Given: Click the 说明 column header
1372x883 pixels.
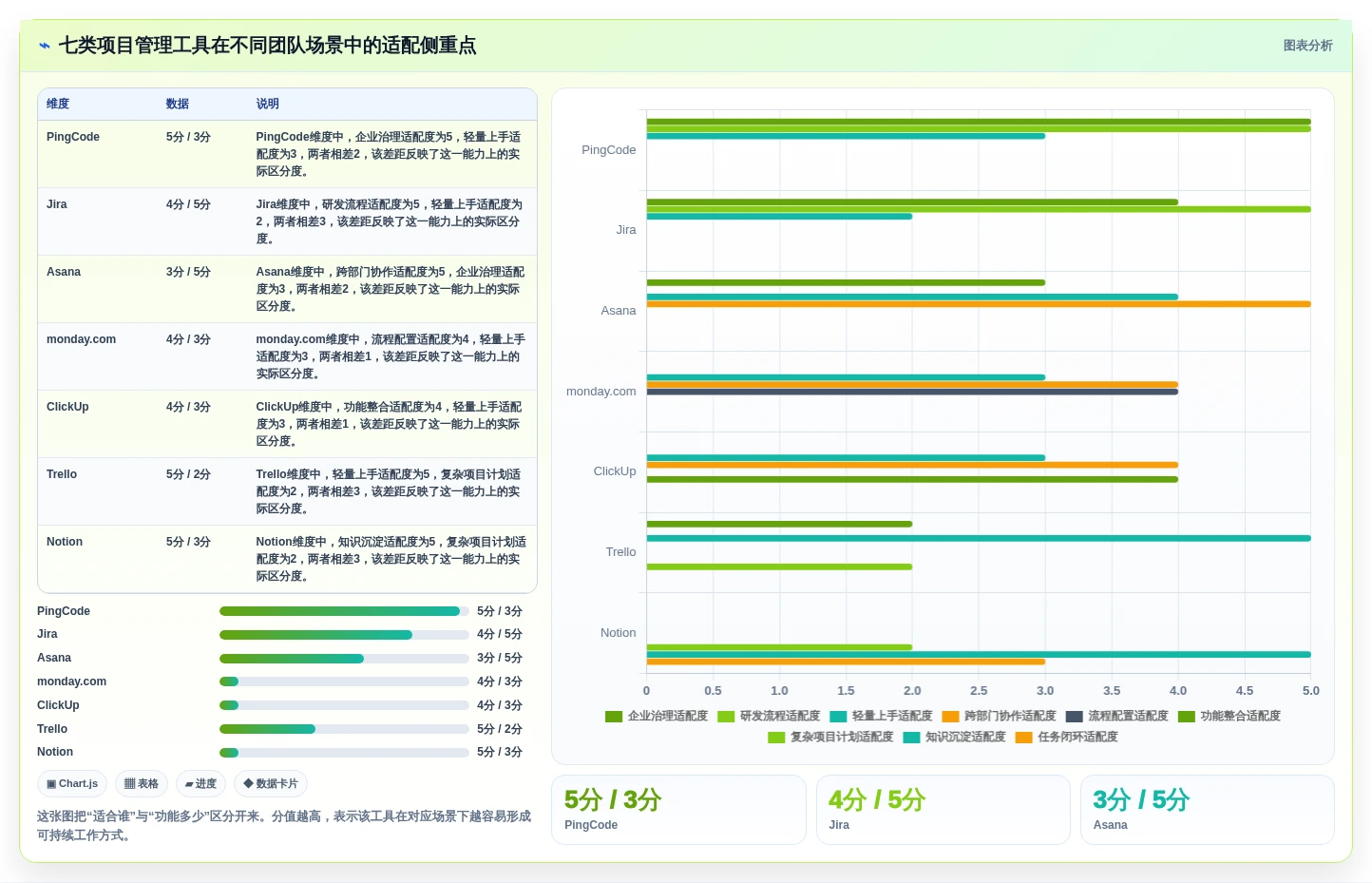Looking at the screenshot, I should click(x=268, y=105).
